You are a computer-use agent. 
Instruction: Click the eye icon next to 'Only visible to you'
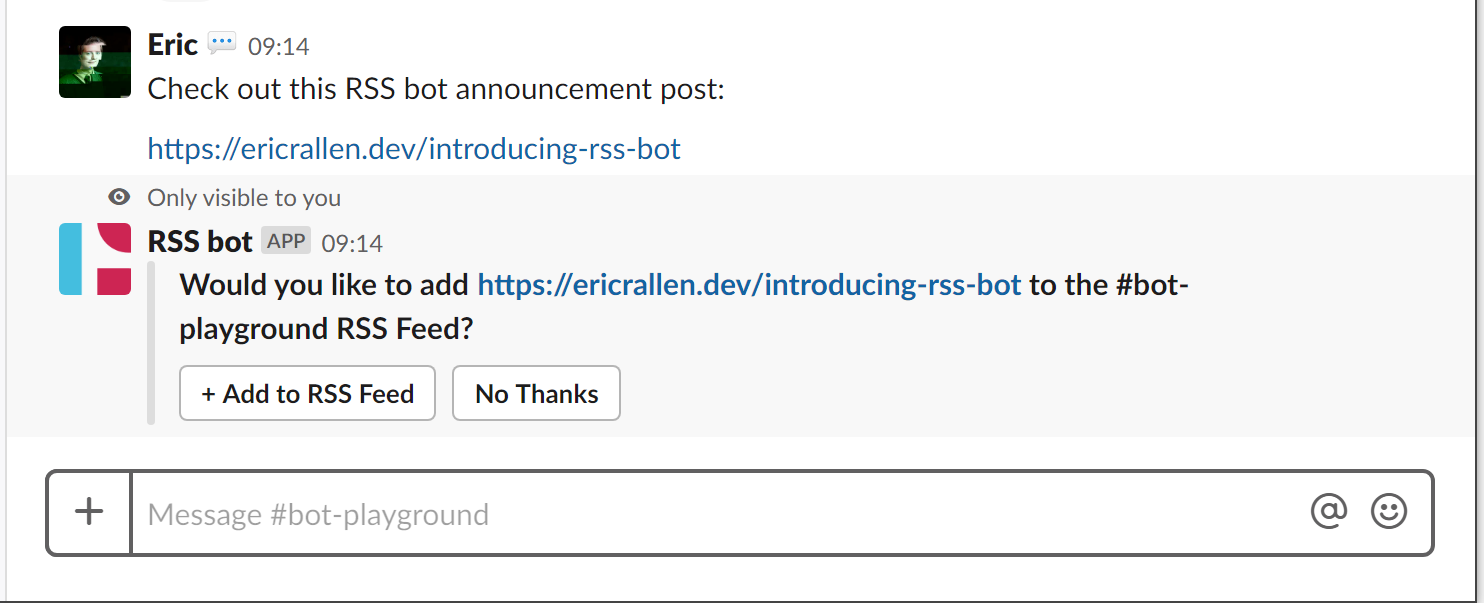point(119,197)
